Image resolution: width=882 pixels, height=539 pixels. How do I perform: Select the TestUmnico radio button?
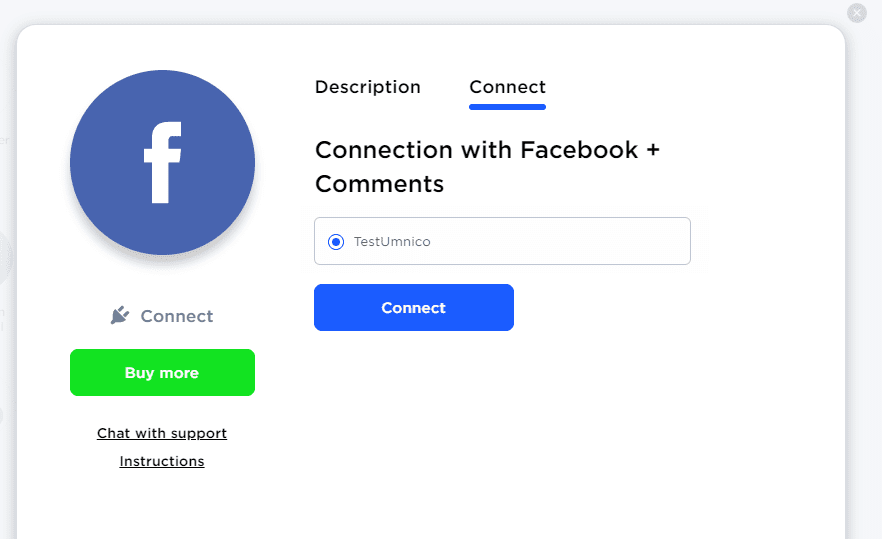click(x=336, y=241)
